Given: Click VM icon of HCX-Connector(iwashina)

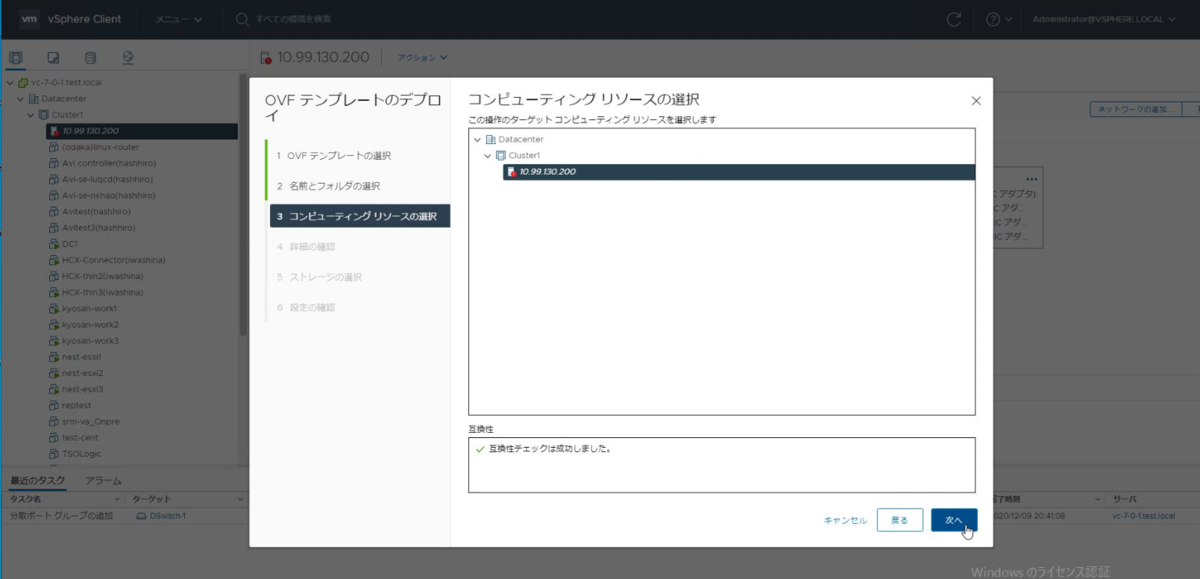Looking at the screenshot, I should [54, 260].
